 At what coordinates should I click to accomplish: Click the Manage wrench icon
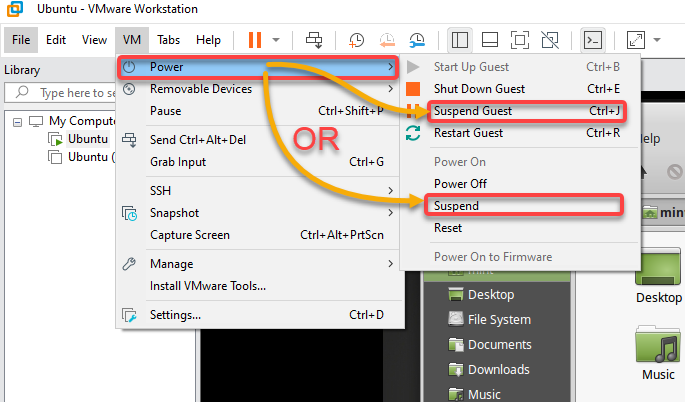coord(129,264)
